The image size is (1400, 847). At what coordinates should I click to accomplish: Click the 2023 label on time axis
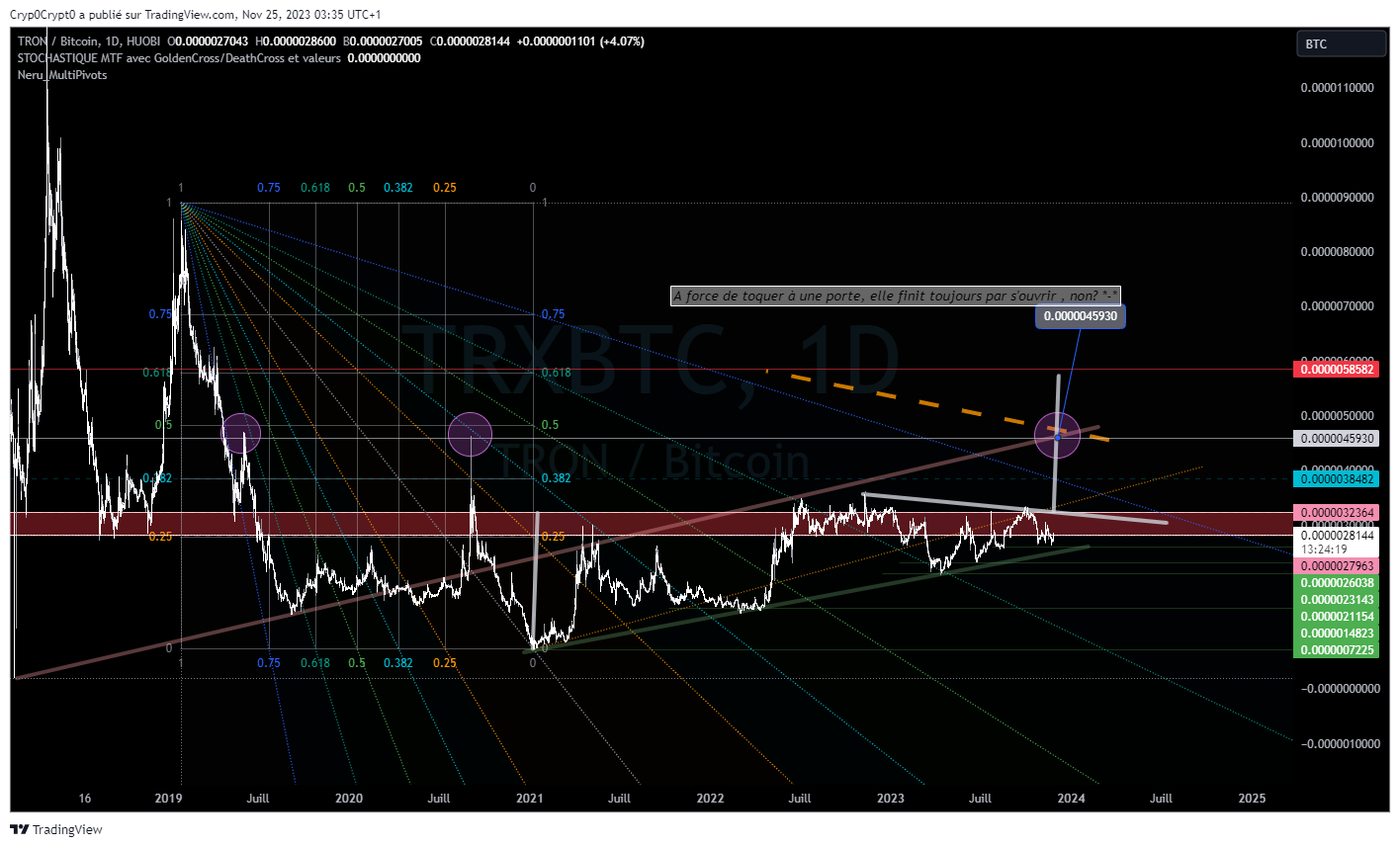pyautogui.click(x=890, y=798)
